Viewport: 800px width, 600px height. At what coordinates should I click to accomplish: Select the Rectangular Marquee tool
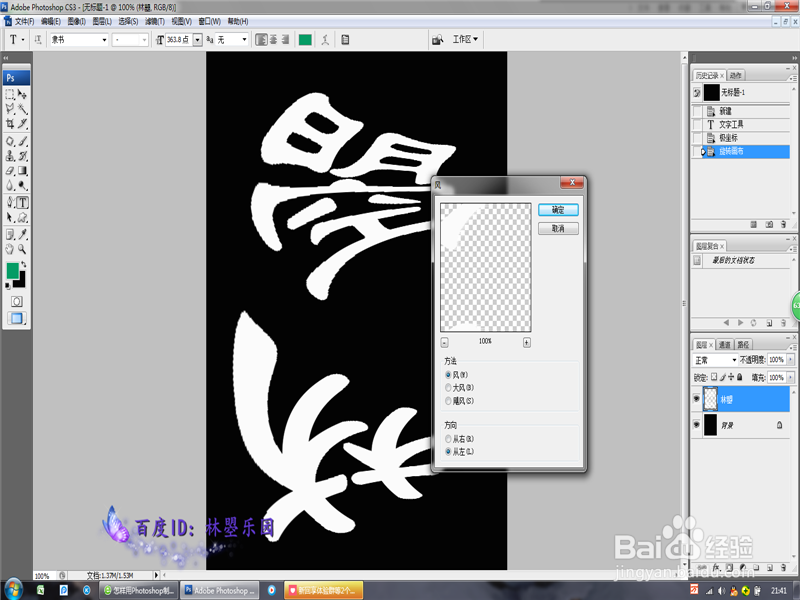pos(10,94)
